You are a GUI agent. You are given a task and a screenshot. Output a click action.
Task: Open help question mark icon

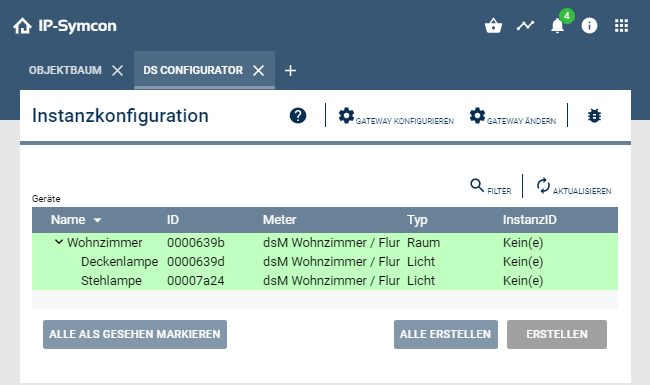[x=298, y=116]
